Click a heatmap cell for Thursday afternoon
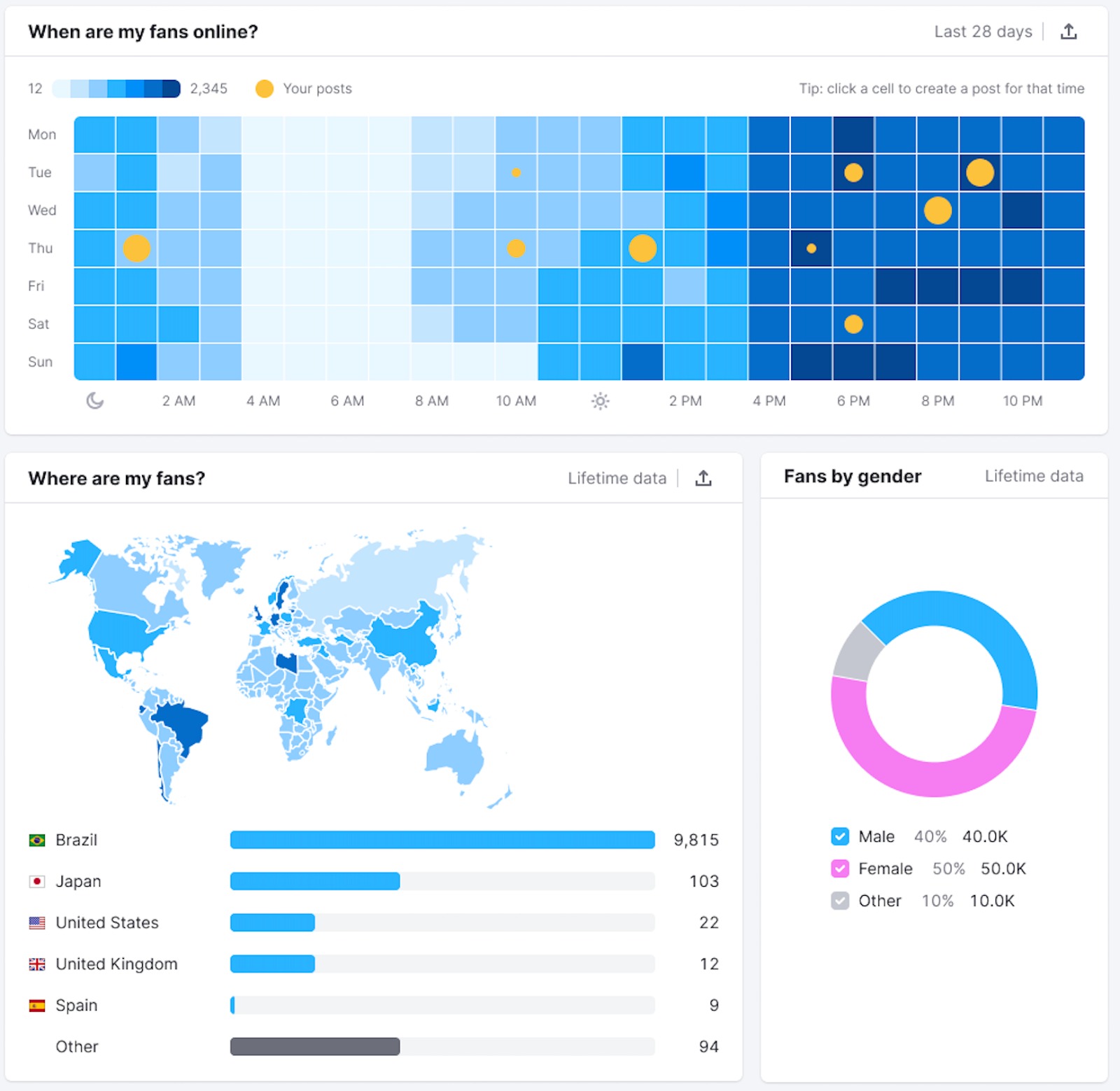 click(x=686, y=248)
